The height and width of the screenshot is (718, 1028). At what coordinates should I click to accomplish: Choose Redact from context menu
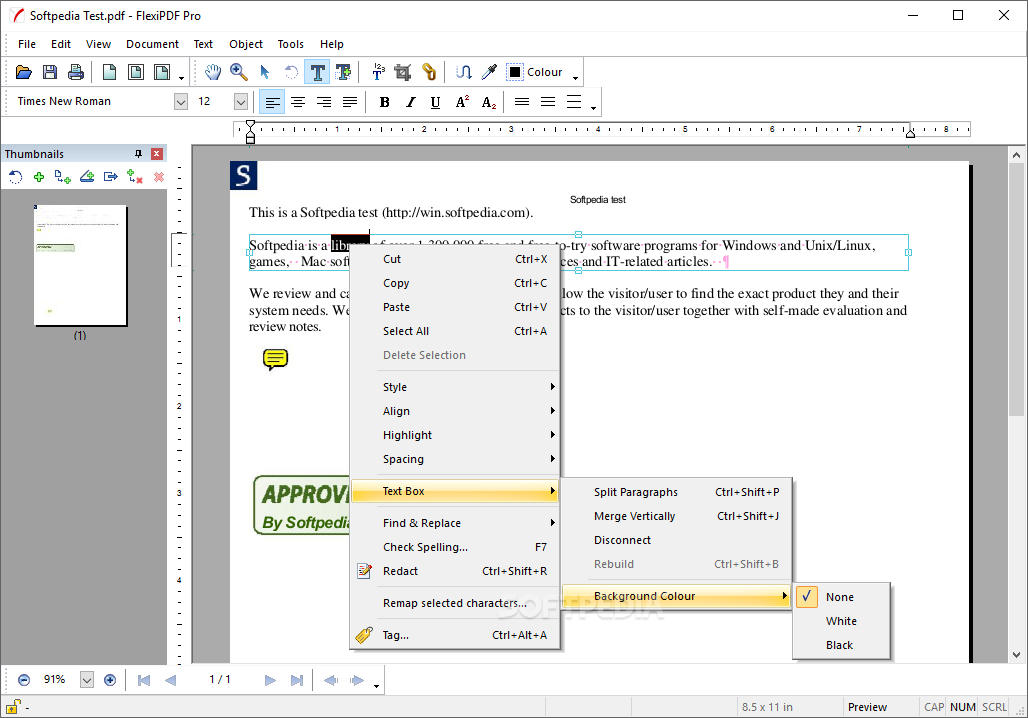tap(455, 571)
